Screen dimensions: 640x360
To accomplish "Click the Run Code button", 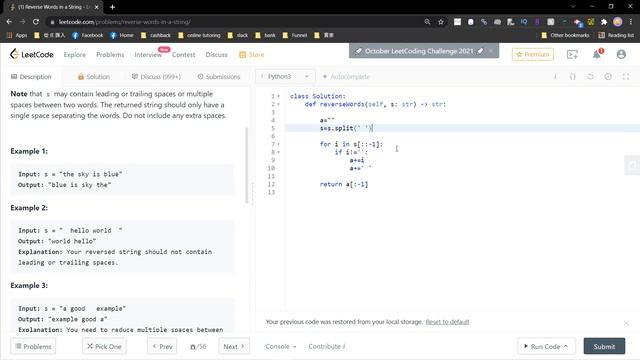I will point(547,346).
